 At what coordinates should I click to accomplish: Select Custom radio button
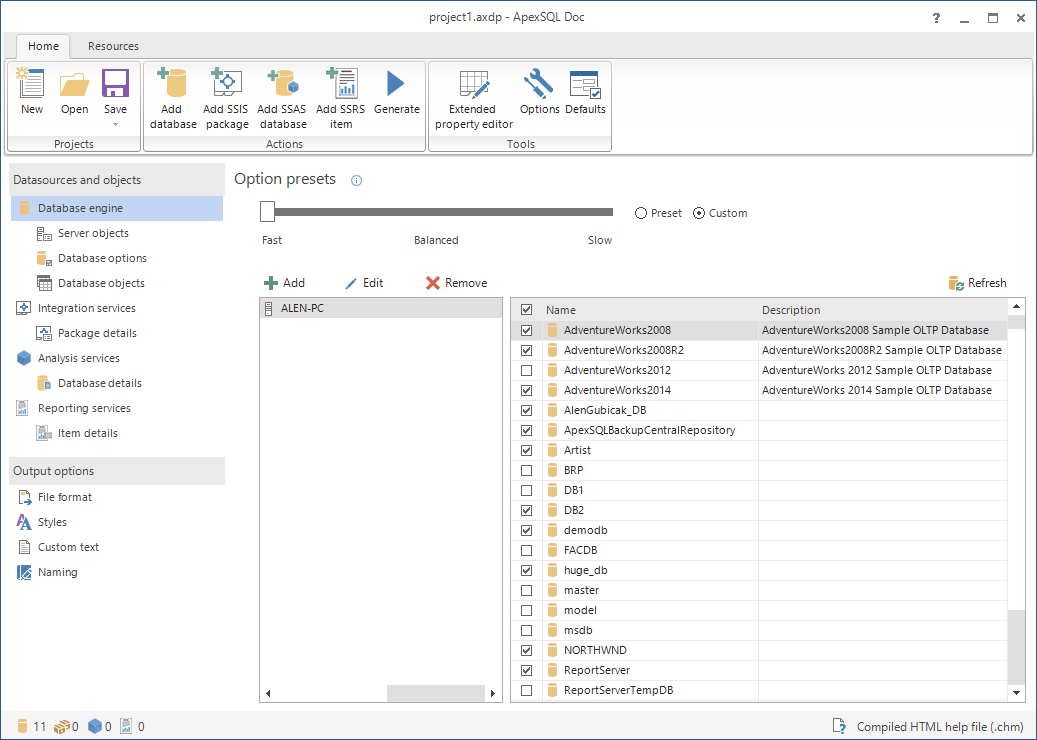pos(698,213)
